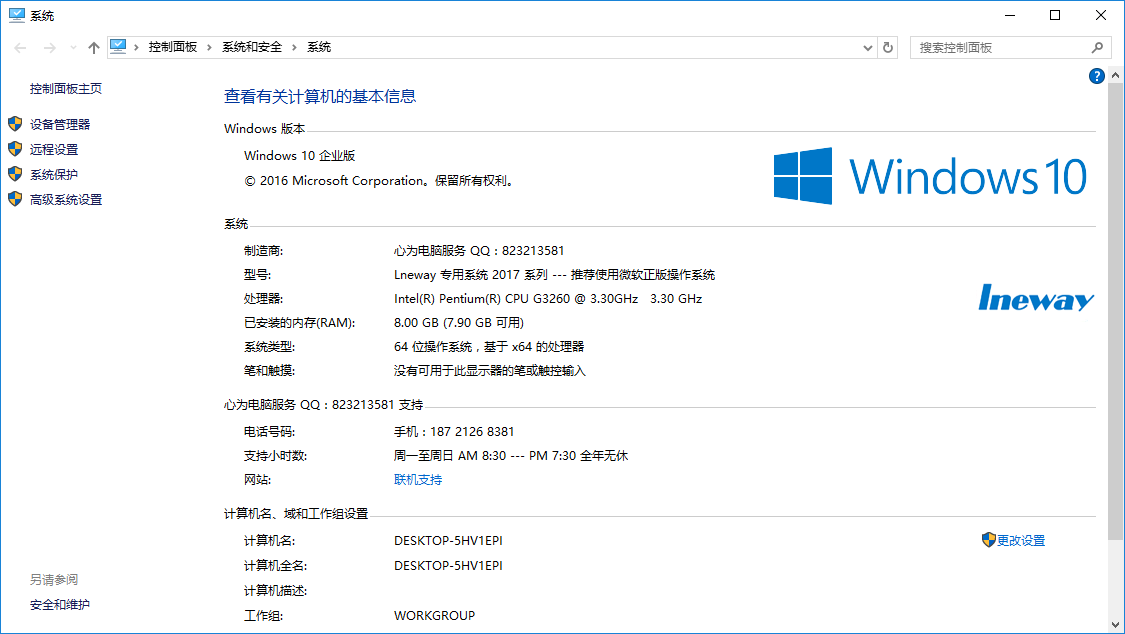Open the 联机支持 website link
Image resolution: width=1125 pixels, height=634 pixels.
click(418, 480)
